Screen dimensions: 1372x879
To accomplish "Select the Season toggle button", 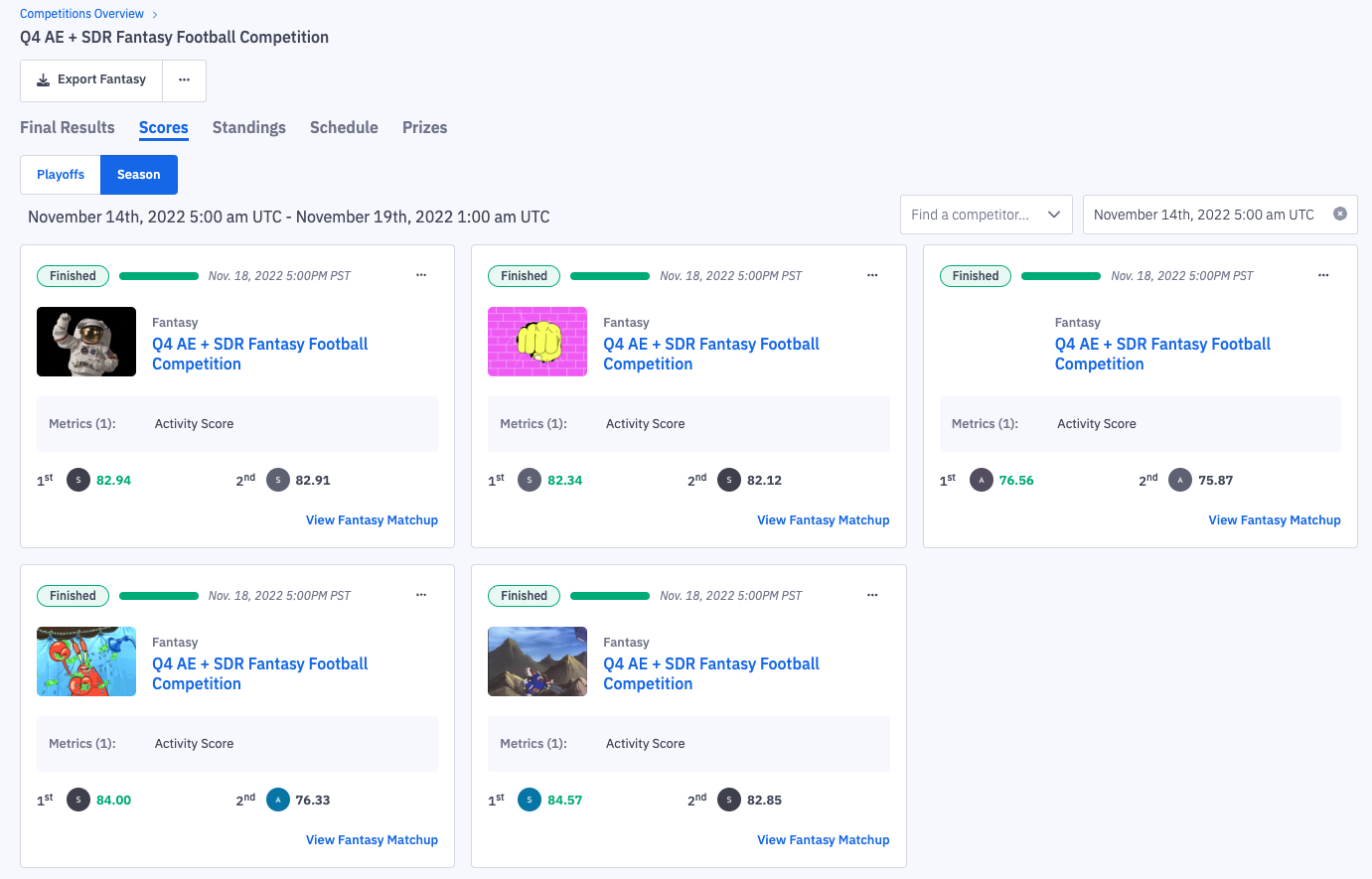I will 139,175.
